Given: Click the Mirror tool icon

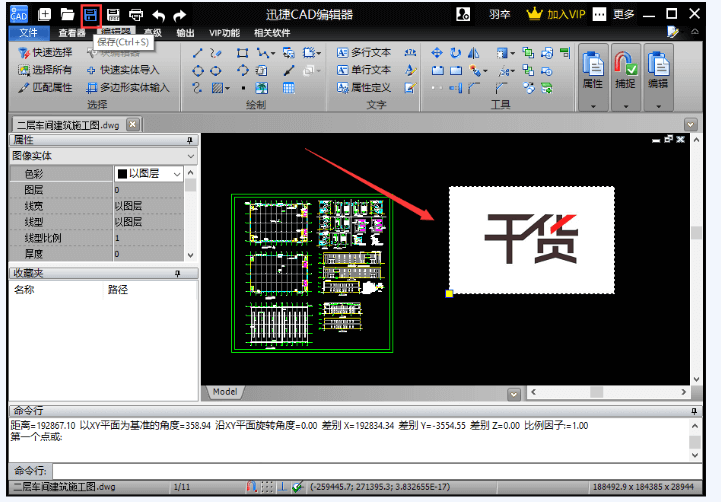Looking at the screenshot, I should (x=474, y=53).
